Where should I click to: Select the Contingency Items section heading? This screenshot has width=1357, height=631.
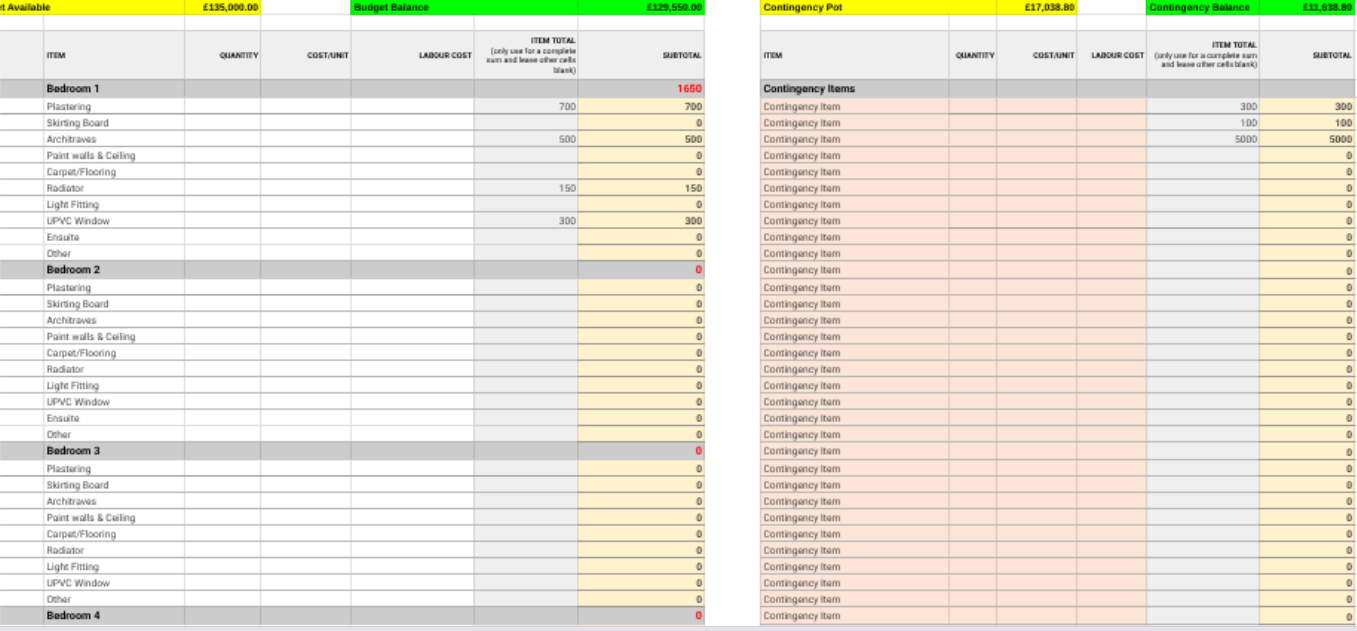[x=809, y=89]
